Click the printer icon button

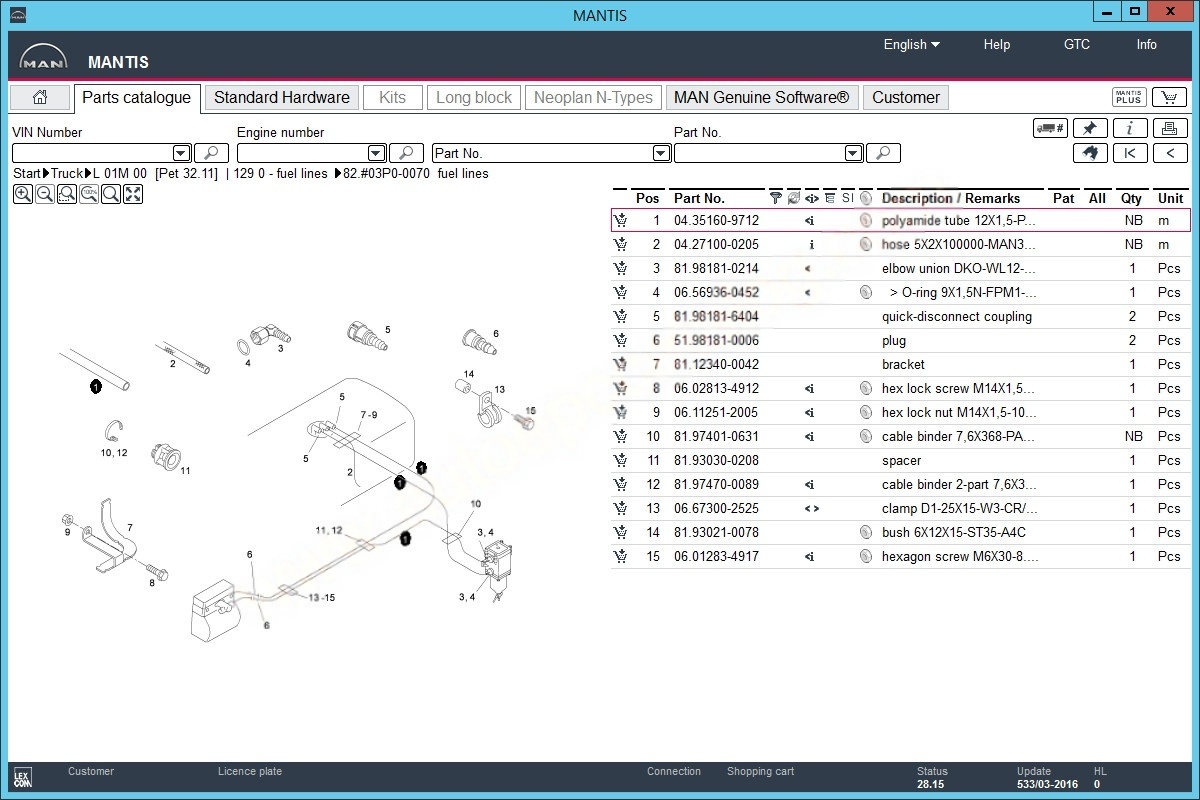click(x=1169, y=128)
